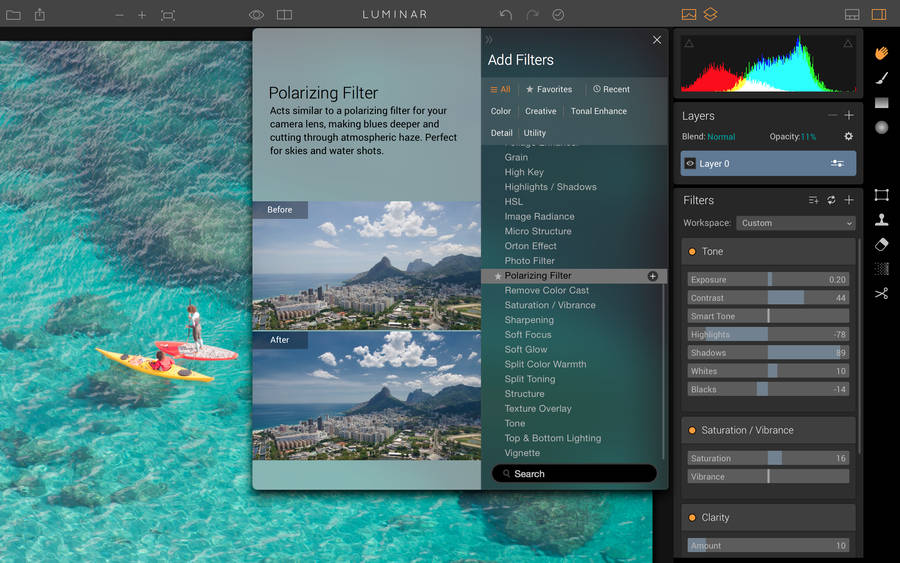Viewport: 900px width, 563px height.
Task: Click the reset filters refresh icon
Action: pos(831,200)
